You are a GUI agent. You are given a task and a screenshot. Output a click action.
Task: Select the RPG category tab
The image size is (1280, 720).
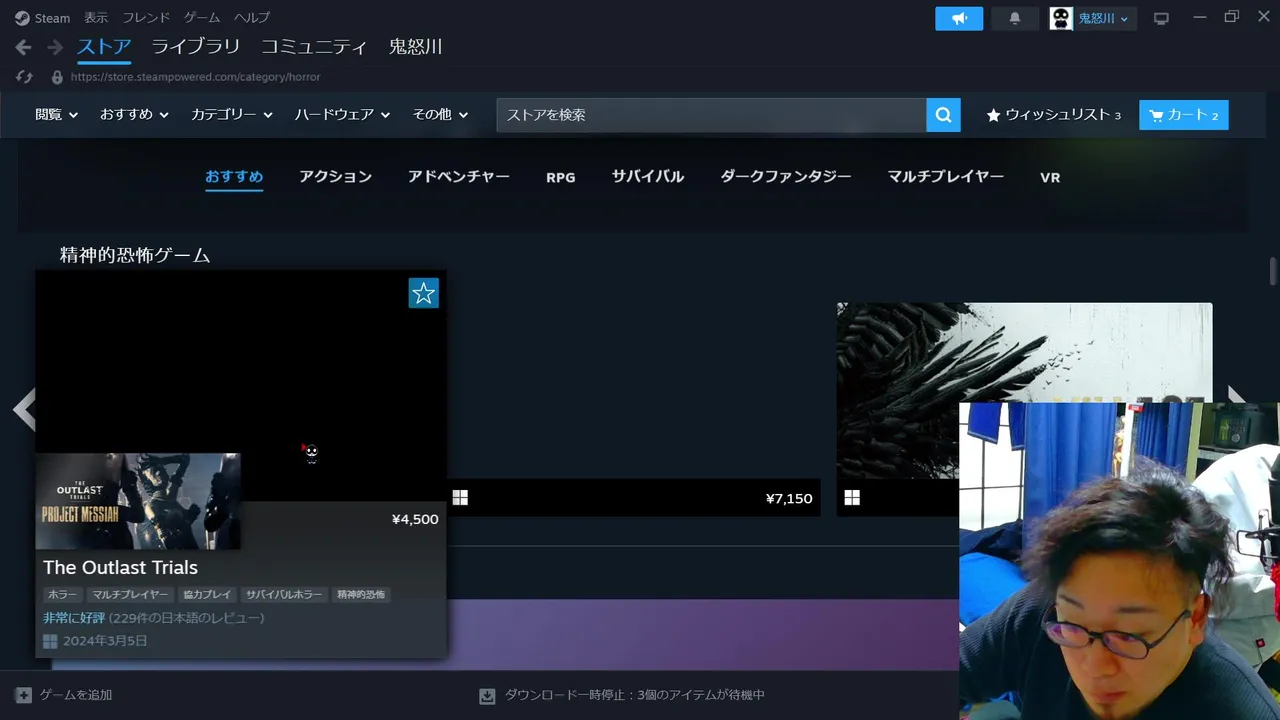(561, 177)
